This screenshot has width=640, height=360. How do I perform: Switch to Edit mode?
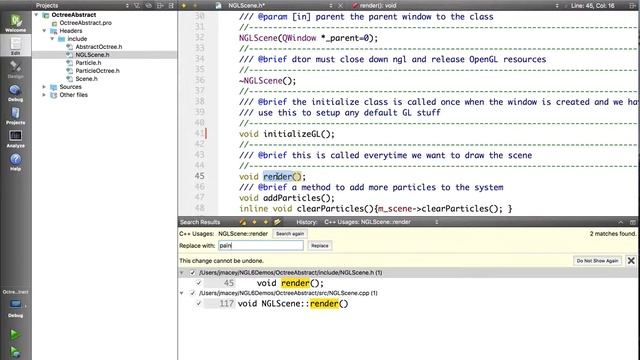coord(16,45)
